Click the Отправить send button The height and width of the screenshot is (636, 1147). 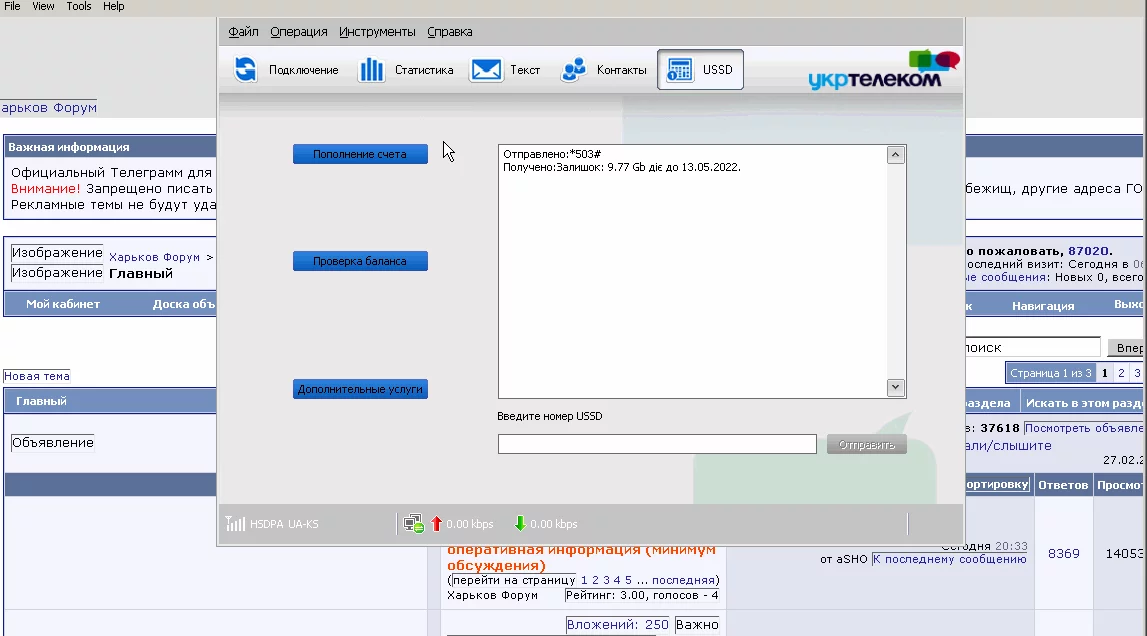point(866,444)
